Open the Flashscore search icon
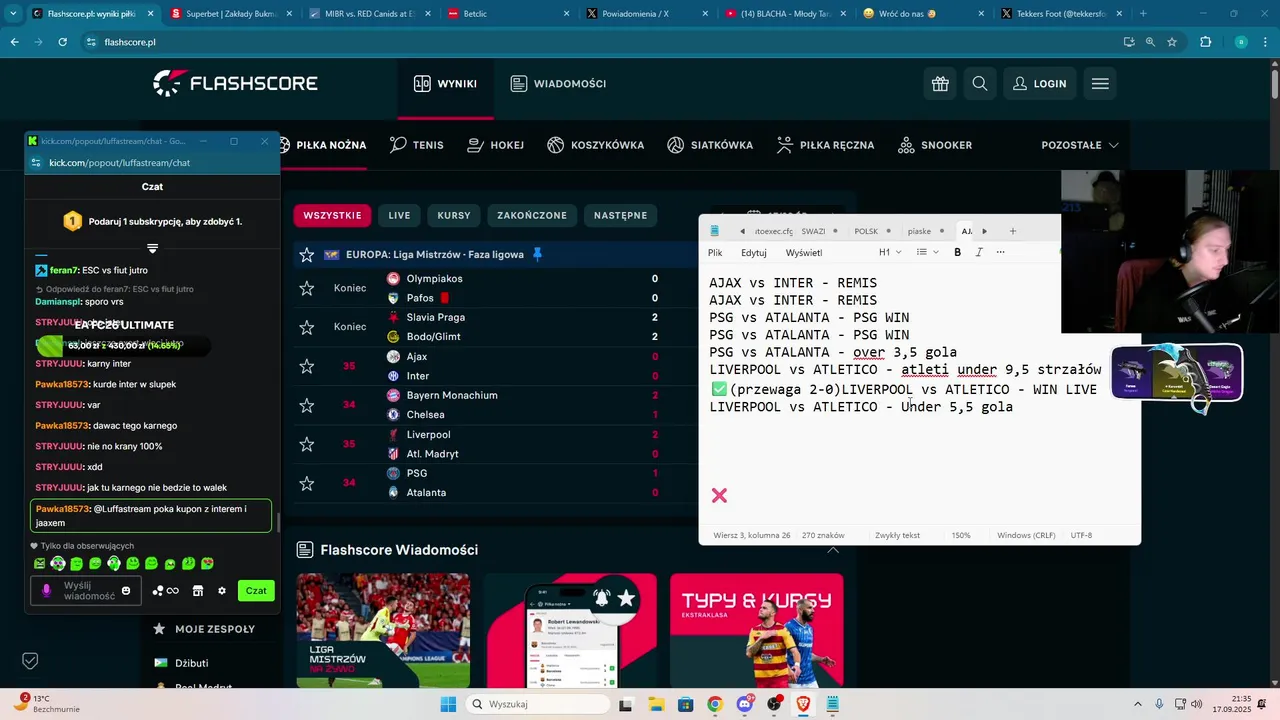 click(979, 84)
